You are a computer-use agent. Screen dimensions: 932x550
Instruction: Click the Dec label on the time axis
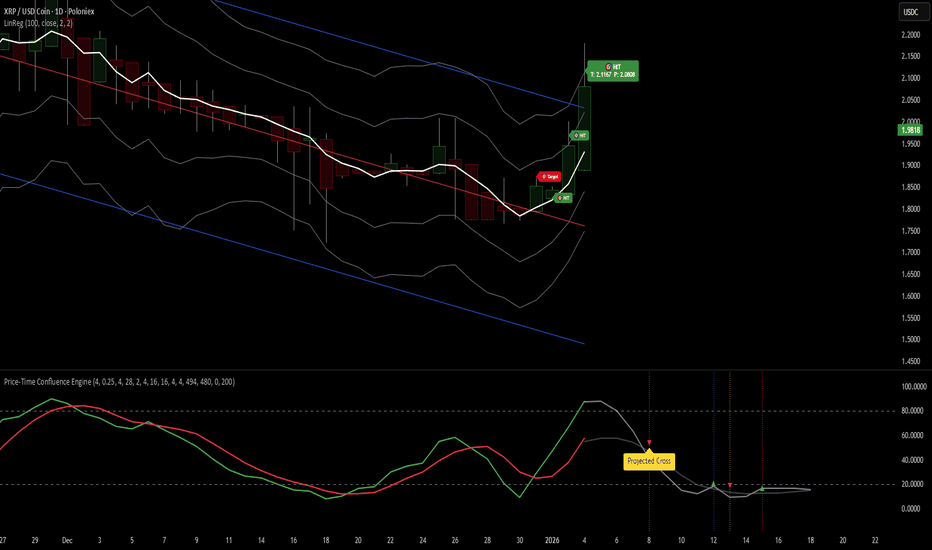pos(67,540)
